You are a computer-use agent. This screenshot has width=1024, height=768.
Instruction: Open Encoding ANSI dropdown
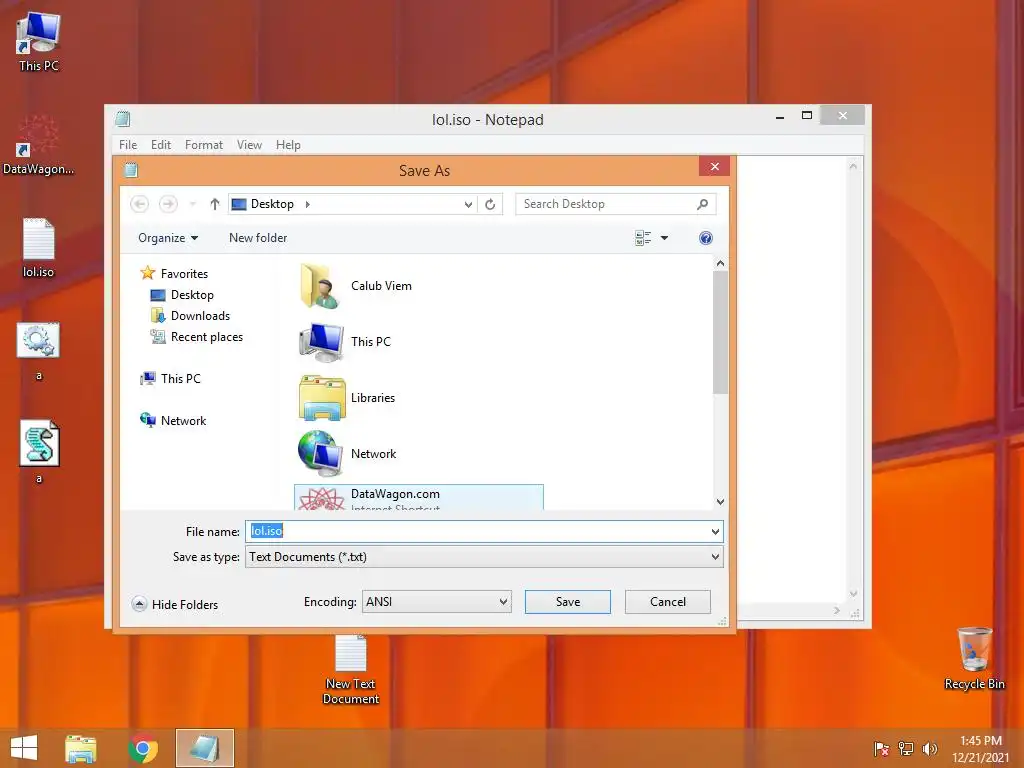(436, 601)
